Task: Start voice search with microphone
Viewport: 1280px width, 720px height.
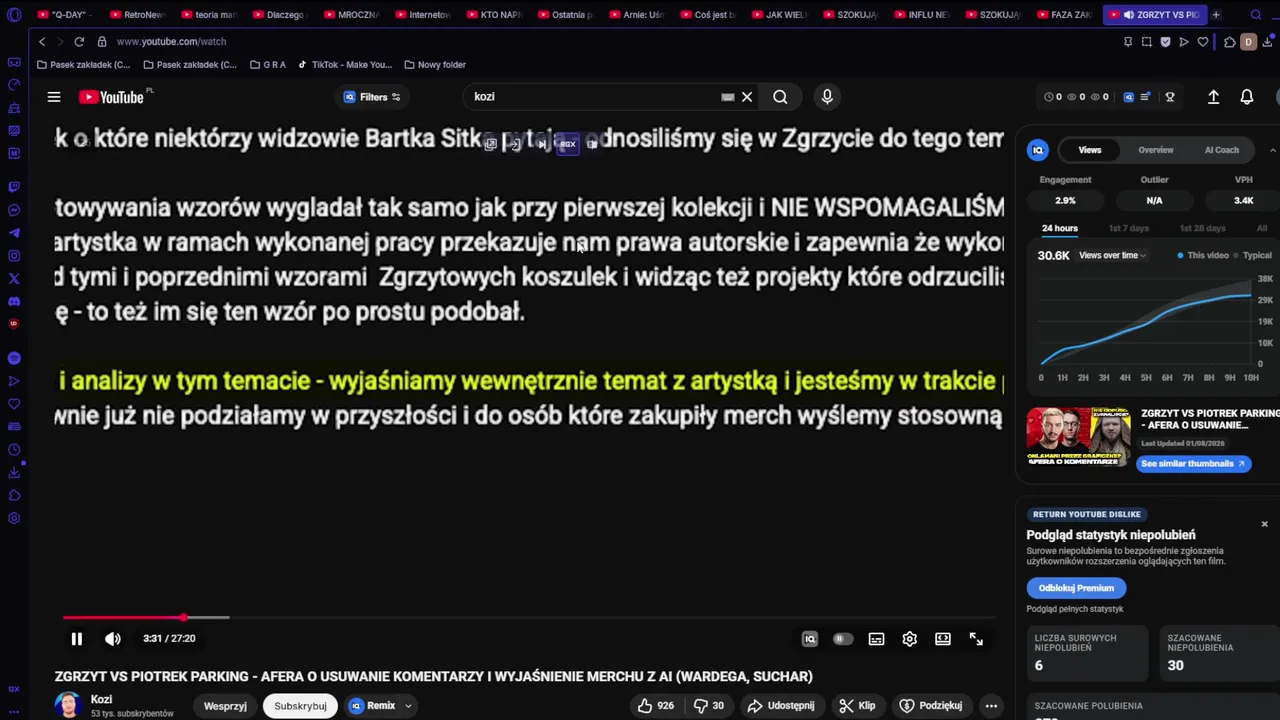Action: tap(827, 97)
